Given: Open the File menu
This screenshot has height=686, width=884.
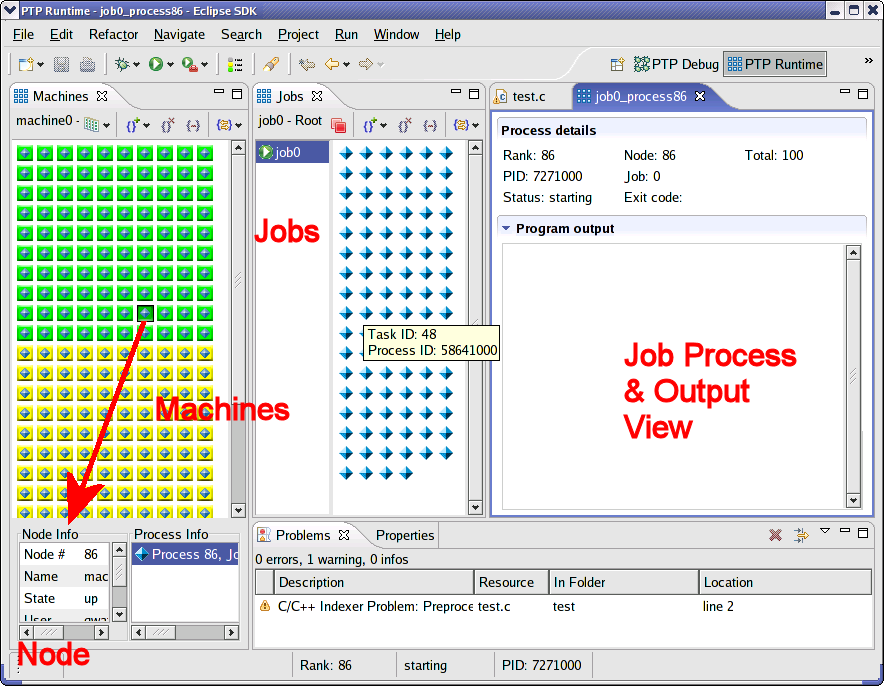Looking at the screenshot, I should click(x=23, y=34).
